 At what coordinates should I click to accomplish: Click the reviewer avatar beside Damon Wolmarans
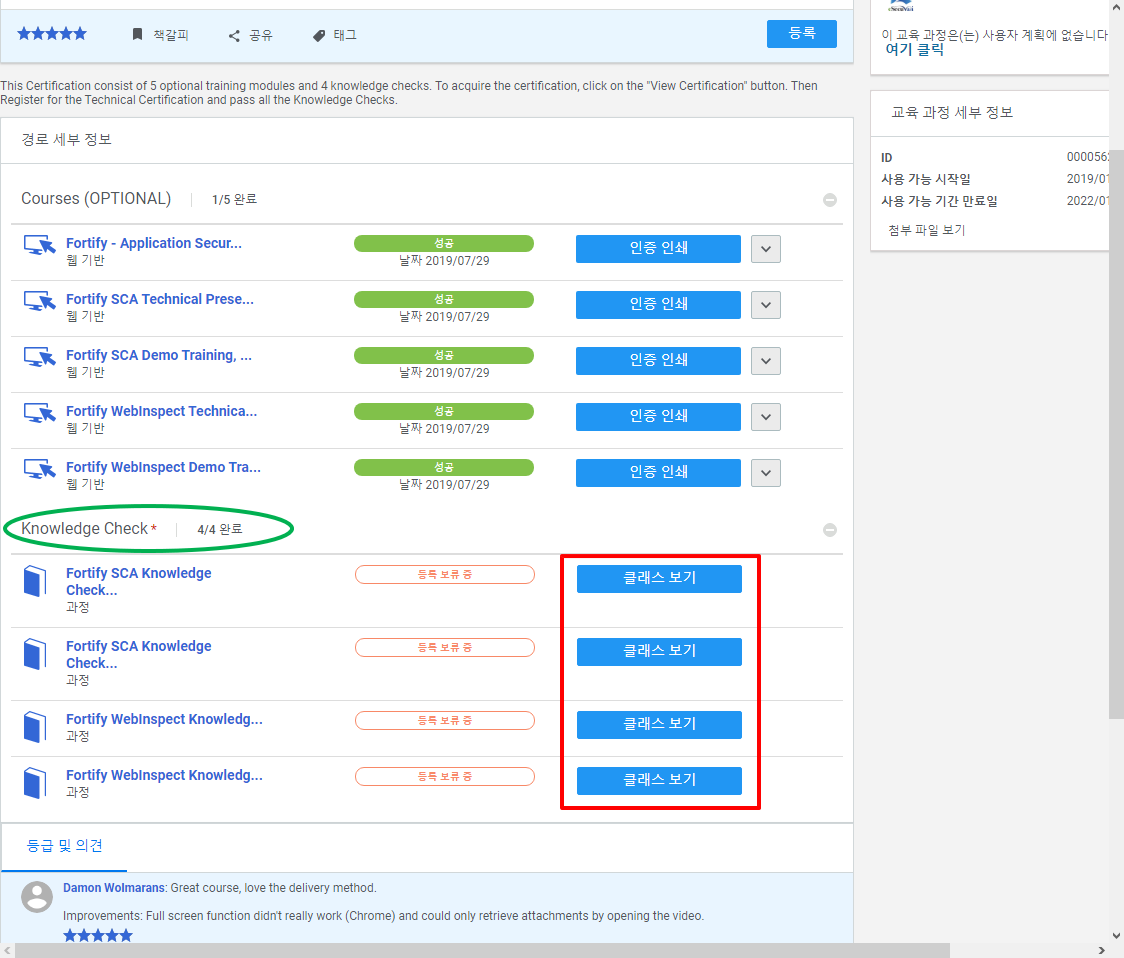click(37, 897)
